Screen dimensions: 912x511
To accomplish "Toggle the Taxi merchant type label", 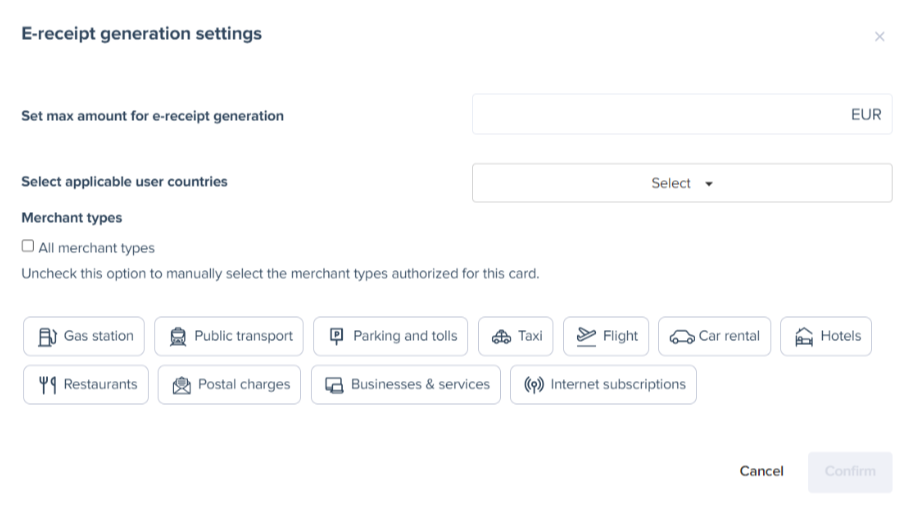I will (x=530, y=336).
